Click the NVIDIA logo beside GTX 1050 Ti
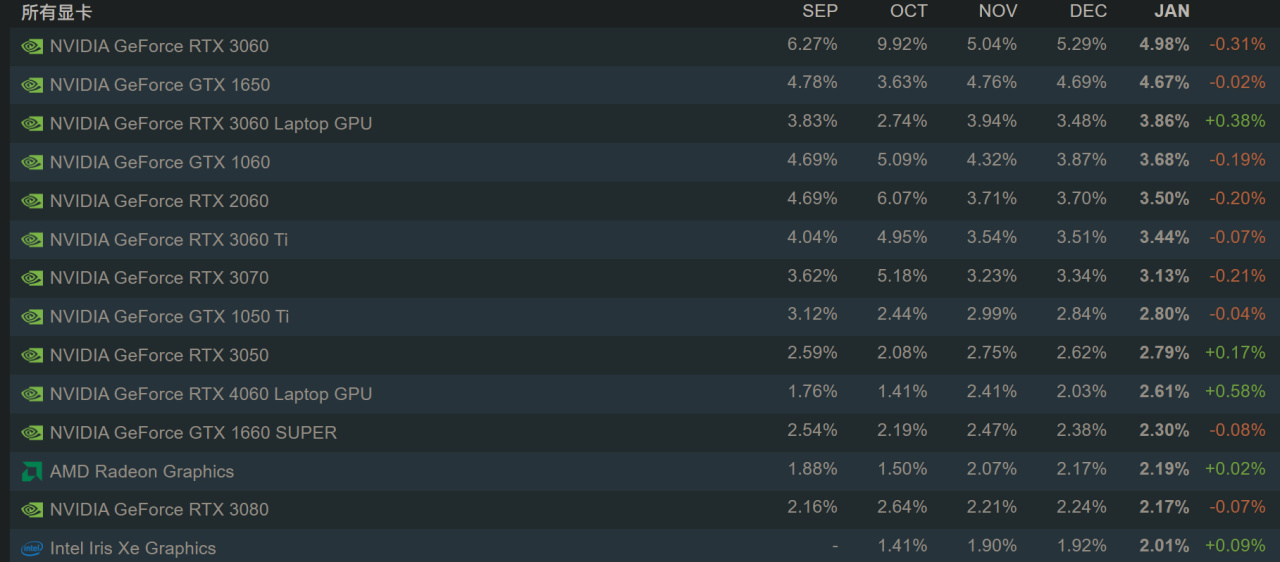Image resolution: width=1280 pixels, height=562 pixels. [32, 317]
